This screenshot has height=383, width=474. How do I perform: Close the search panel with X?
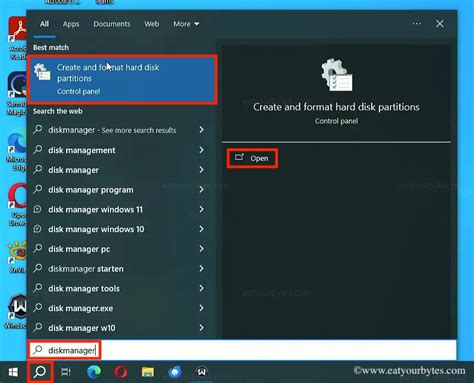click(440, 24)
